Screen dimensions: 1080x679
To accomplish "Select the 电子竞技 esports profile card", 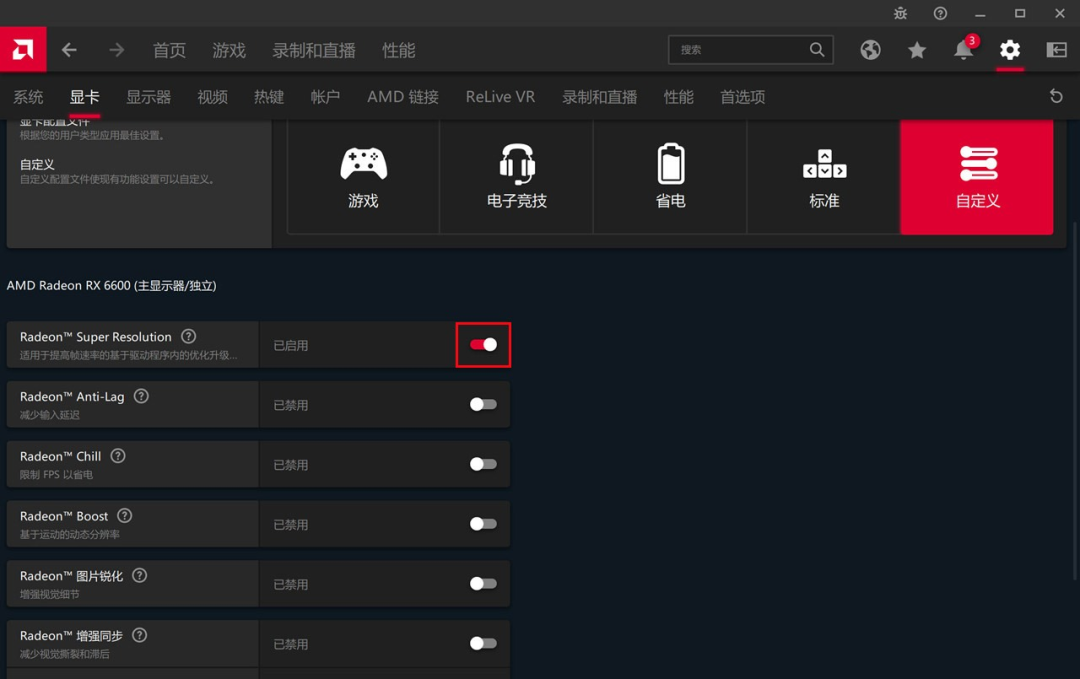I will (517, 176).
